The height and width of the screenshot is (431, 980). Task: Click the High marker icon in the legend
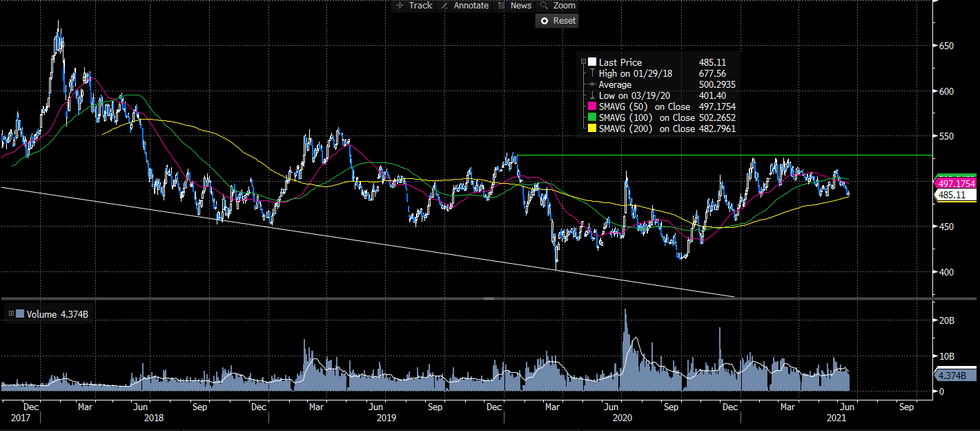[594, 73]
